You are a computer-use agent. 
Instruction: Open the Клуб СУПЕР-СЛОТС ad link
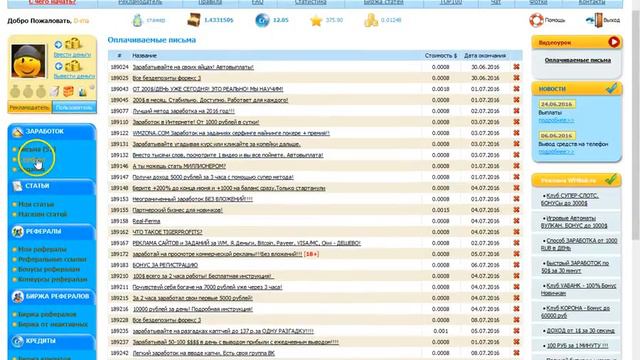[x=570, y=199]
